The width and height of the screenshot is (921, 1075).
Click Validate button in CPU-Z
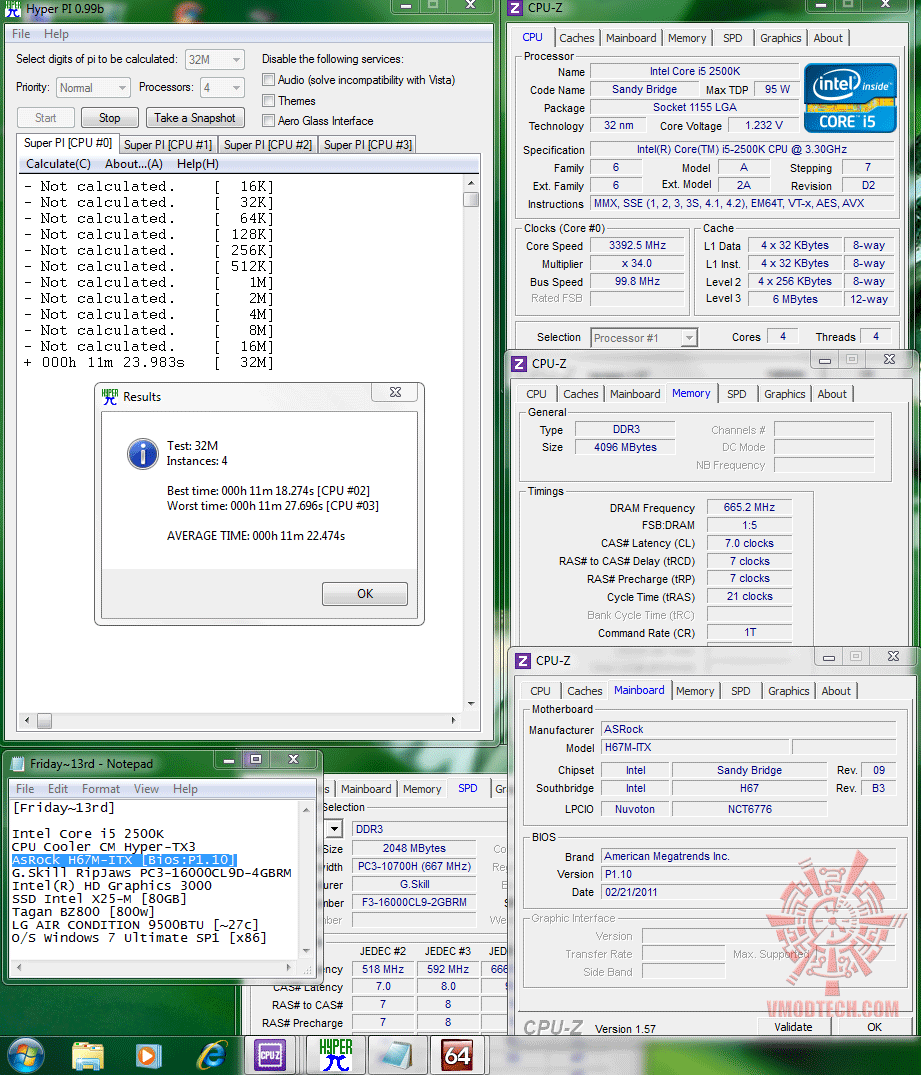pos(793,1027)
